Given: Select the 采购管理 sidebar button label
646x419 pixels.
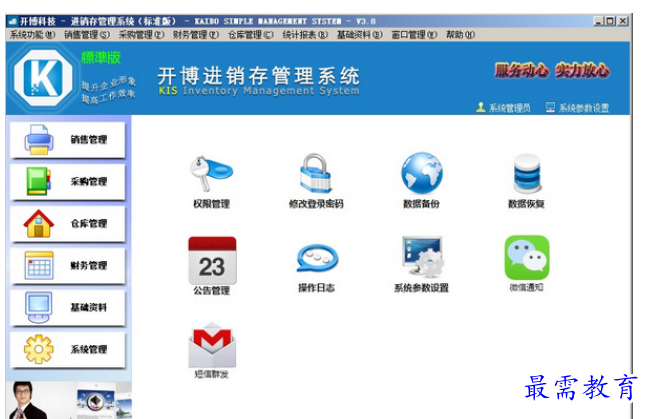Looking at the screenshot, I should tap(89, 181).
